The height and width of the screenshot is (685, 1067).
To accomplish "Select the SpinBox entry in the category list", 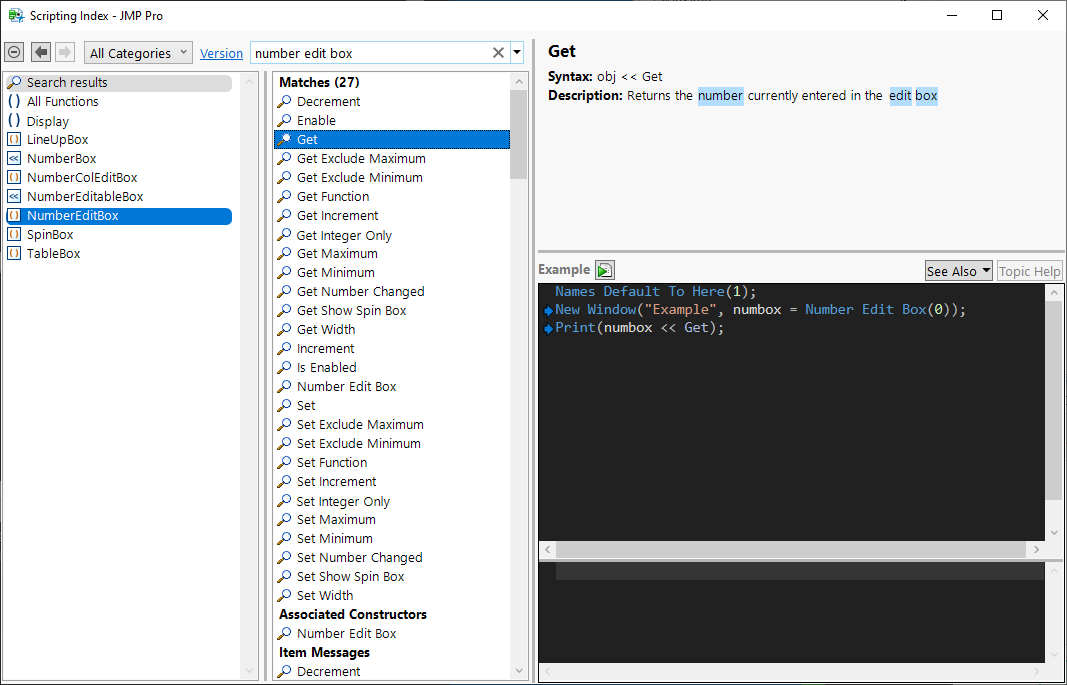I will 50,235.
